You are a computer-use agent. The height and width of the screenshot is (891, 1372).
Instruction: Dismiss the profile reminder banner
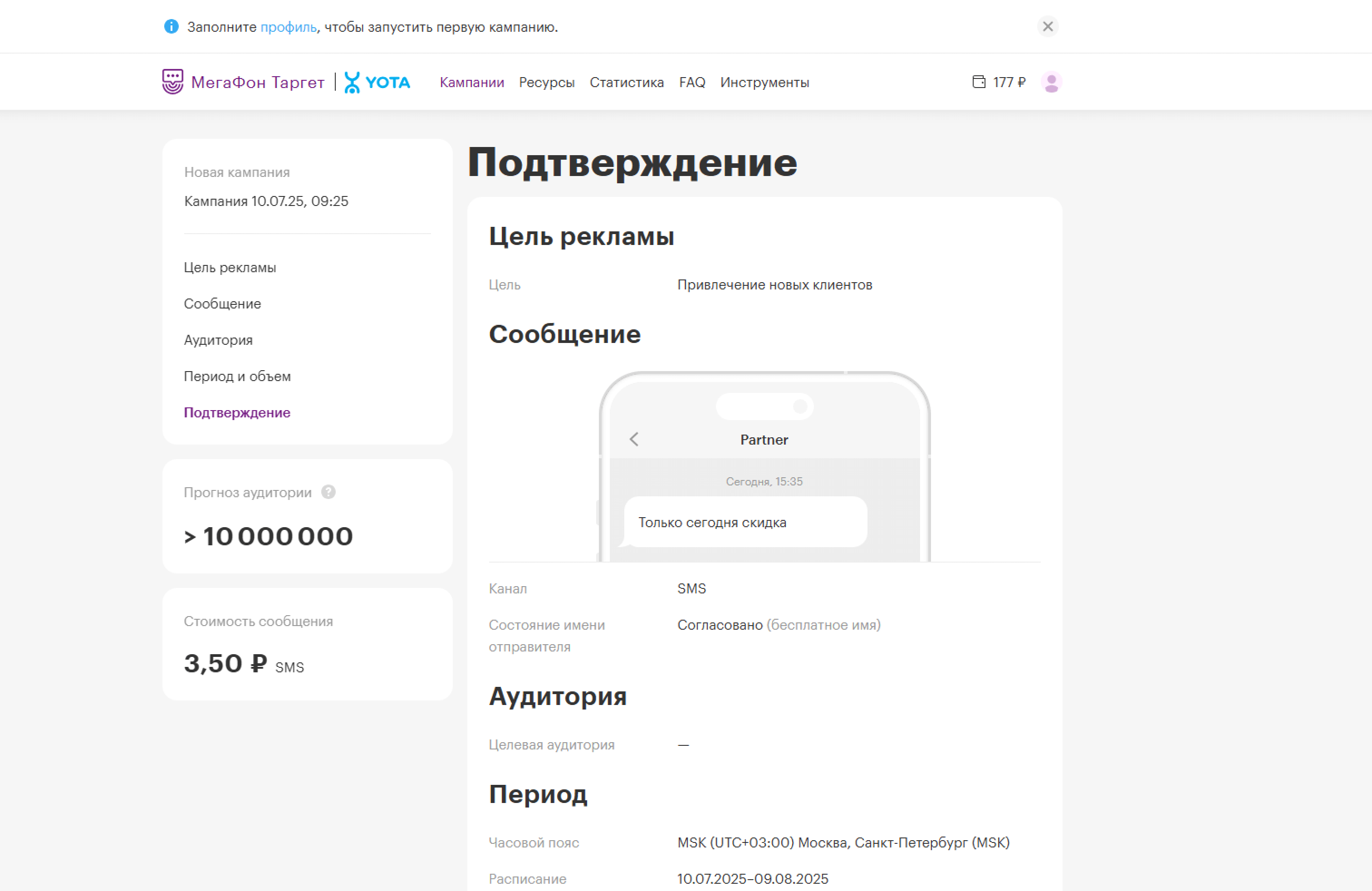tap(1048, 26)
